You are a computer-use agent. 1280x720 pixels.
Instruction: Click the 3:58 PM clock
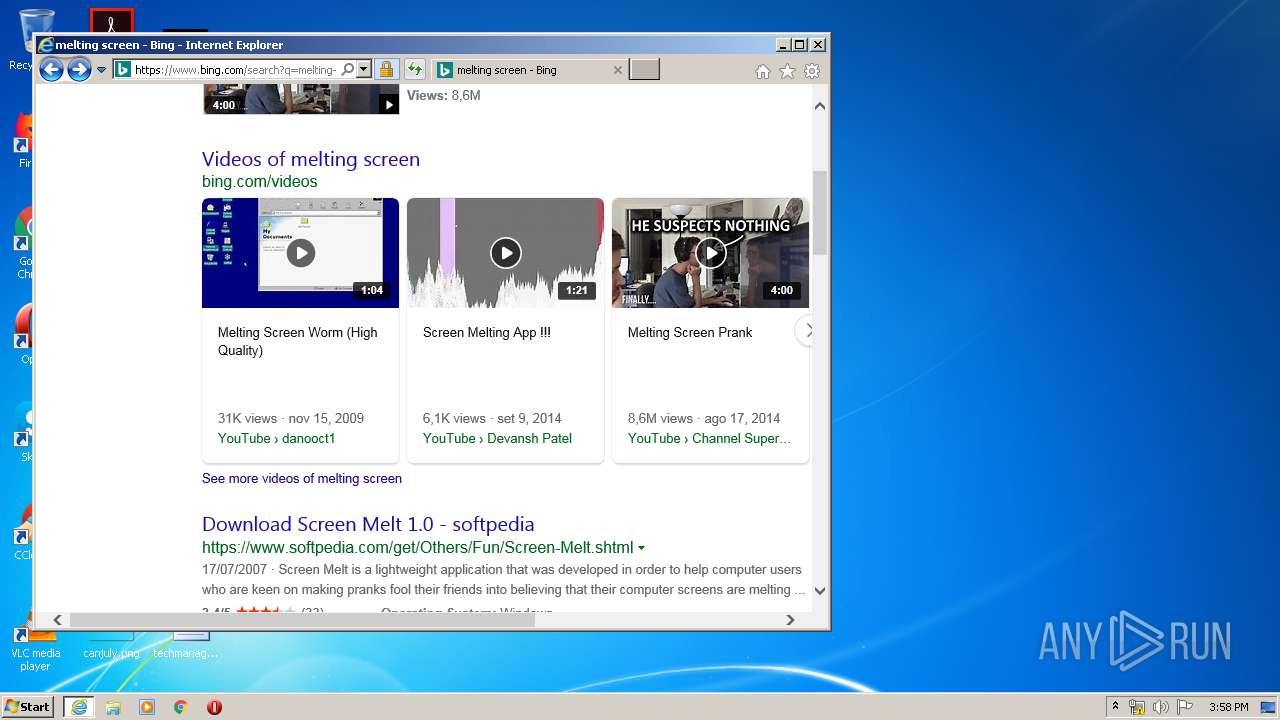1228,707
